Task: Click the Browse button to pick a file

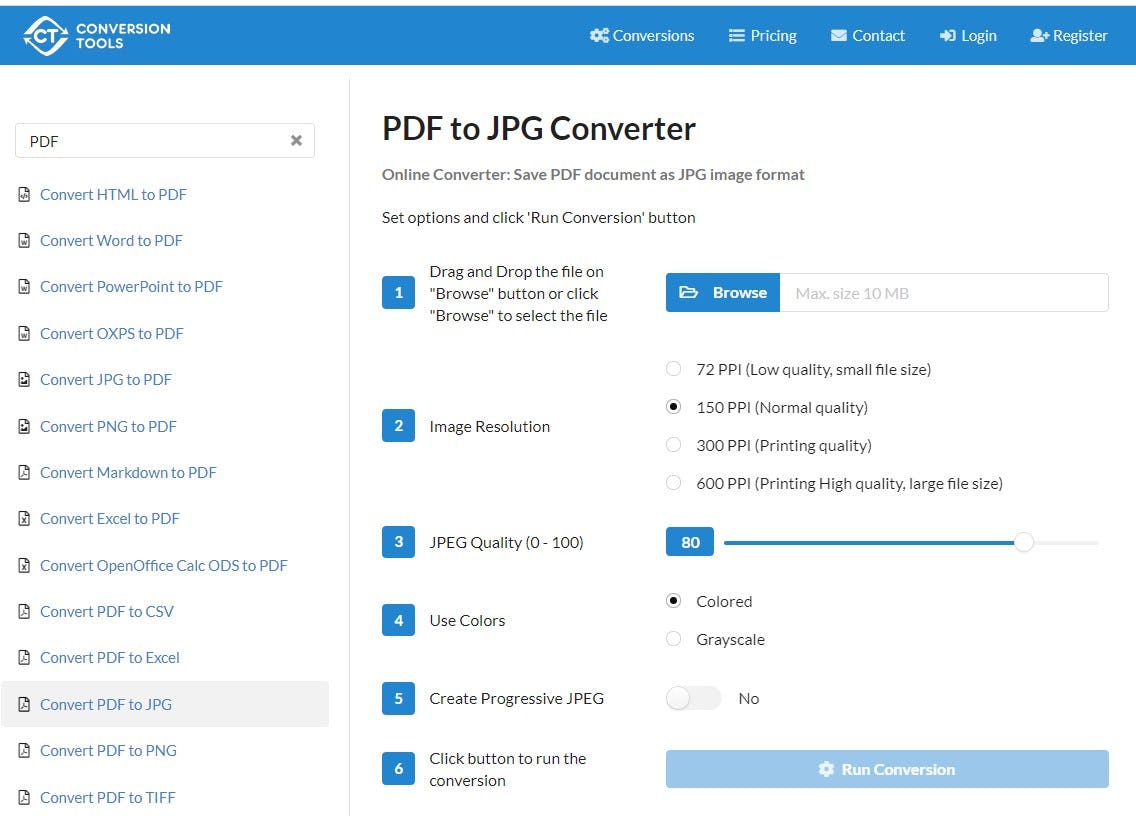Action: coord(722,292)
